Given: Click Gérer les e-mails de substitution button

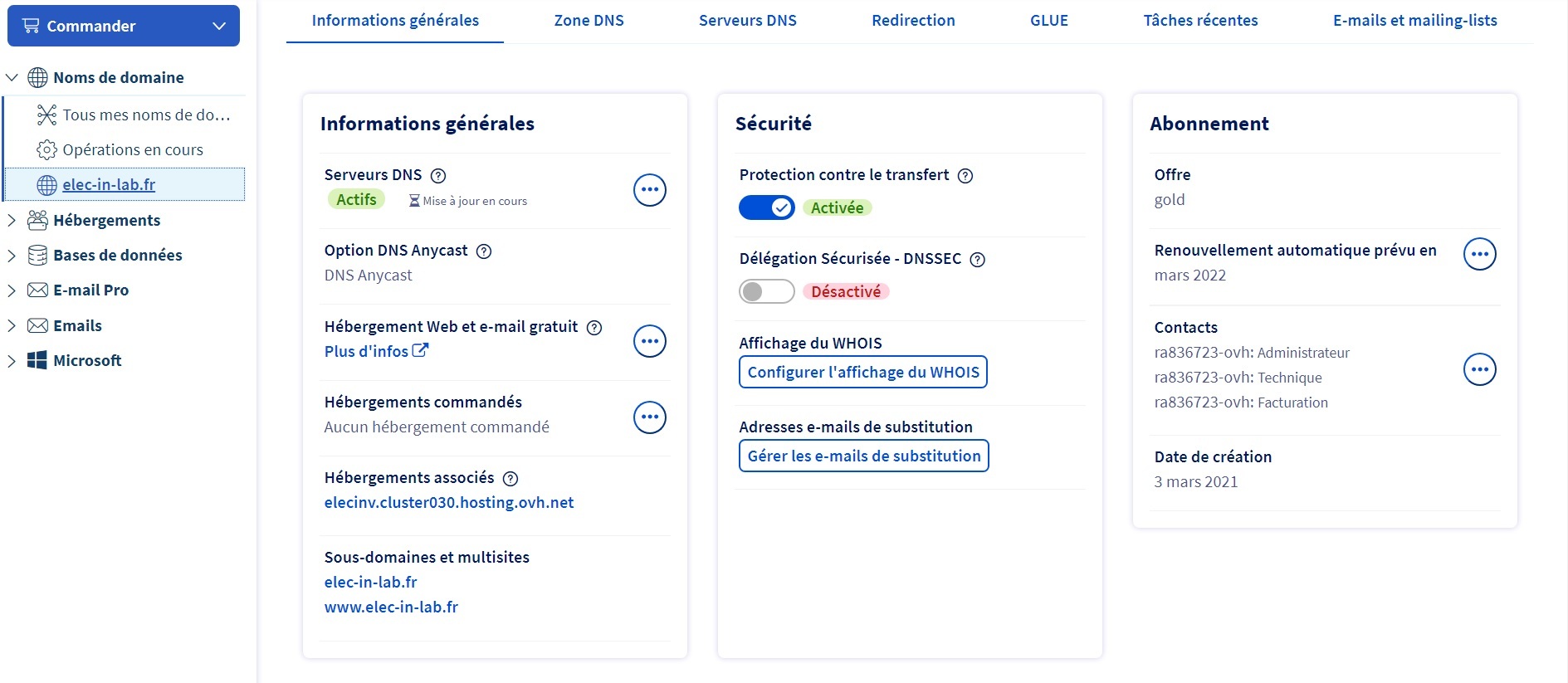Looking at the screenshot, I should [863, 456].
